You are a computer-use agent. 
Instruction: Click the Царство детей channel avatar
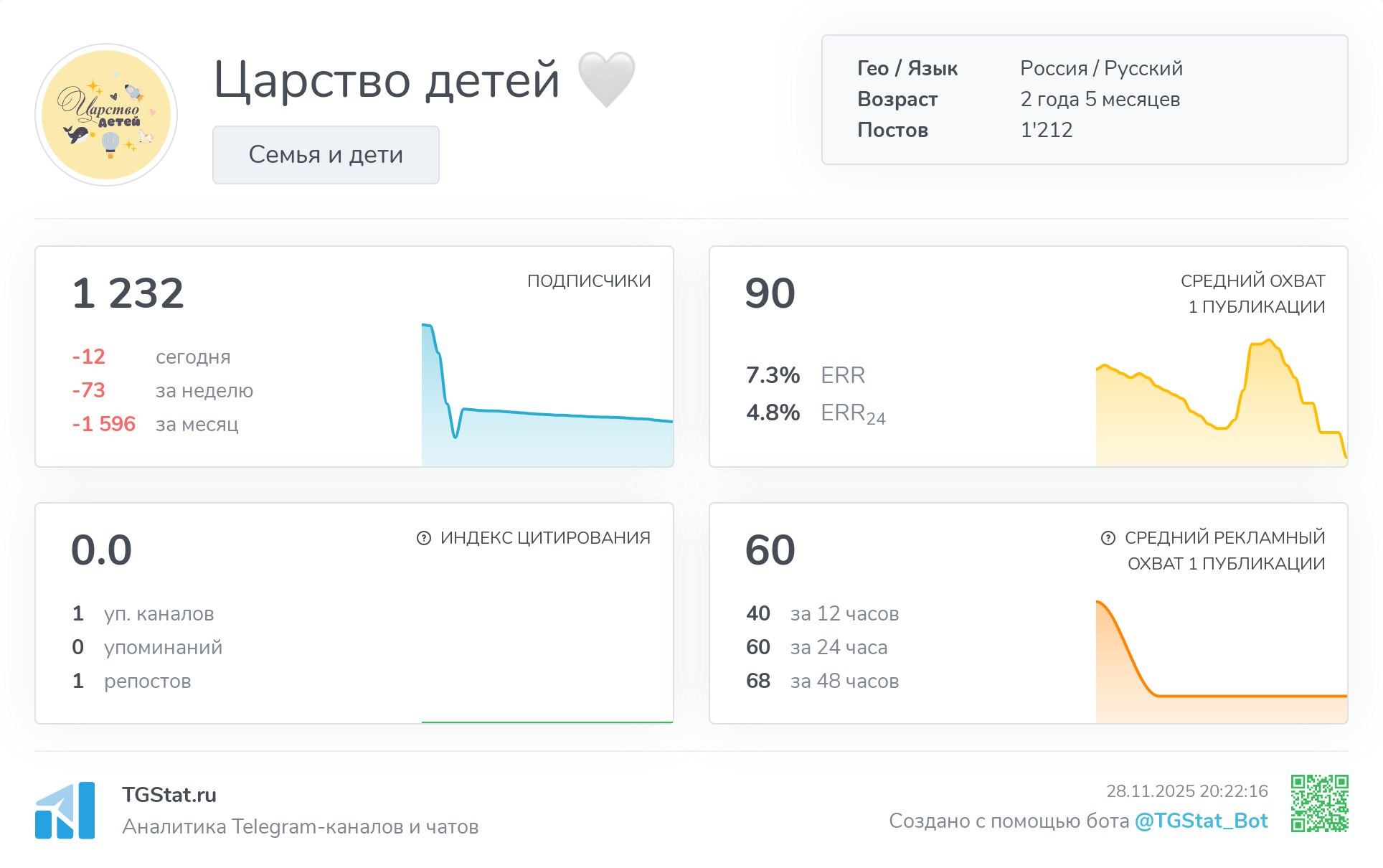tap(106, 115)
